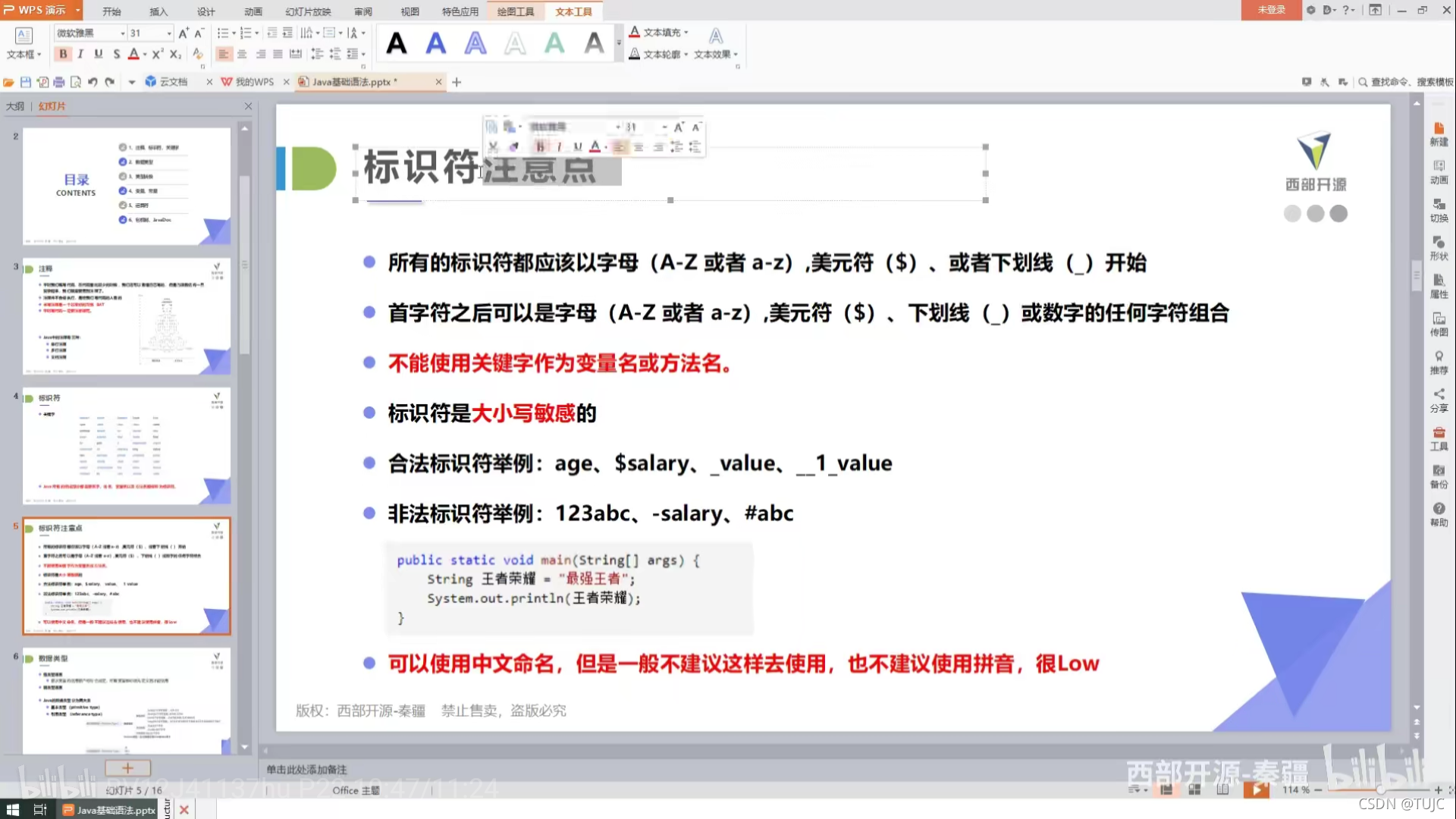Open the 帮助 sidebar icon
Viewport: 1456px width, 819px height.
(x=1439, y=514)
